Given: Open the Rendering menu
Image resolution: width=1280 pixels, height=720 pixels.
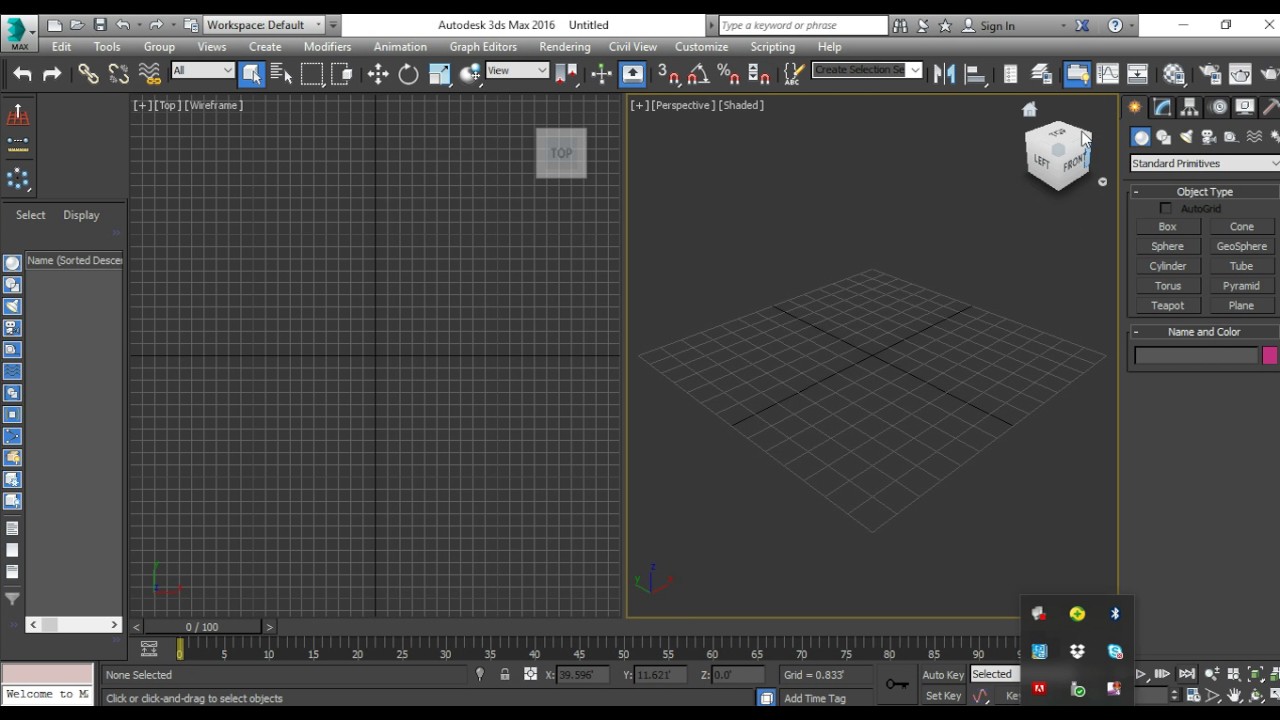Looking at the screenshot, I should coord(564,47).
